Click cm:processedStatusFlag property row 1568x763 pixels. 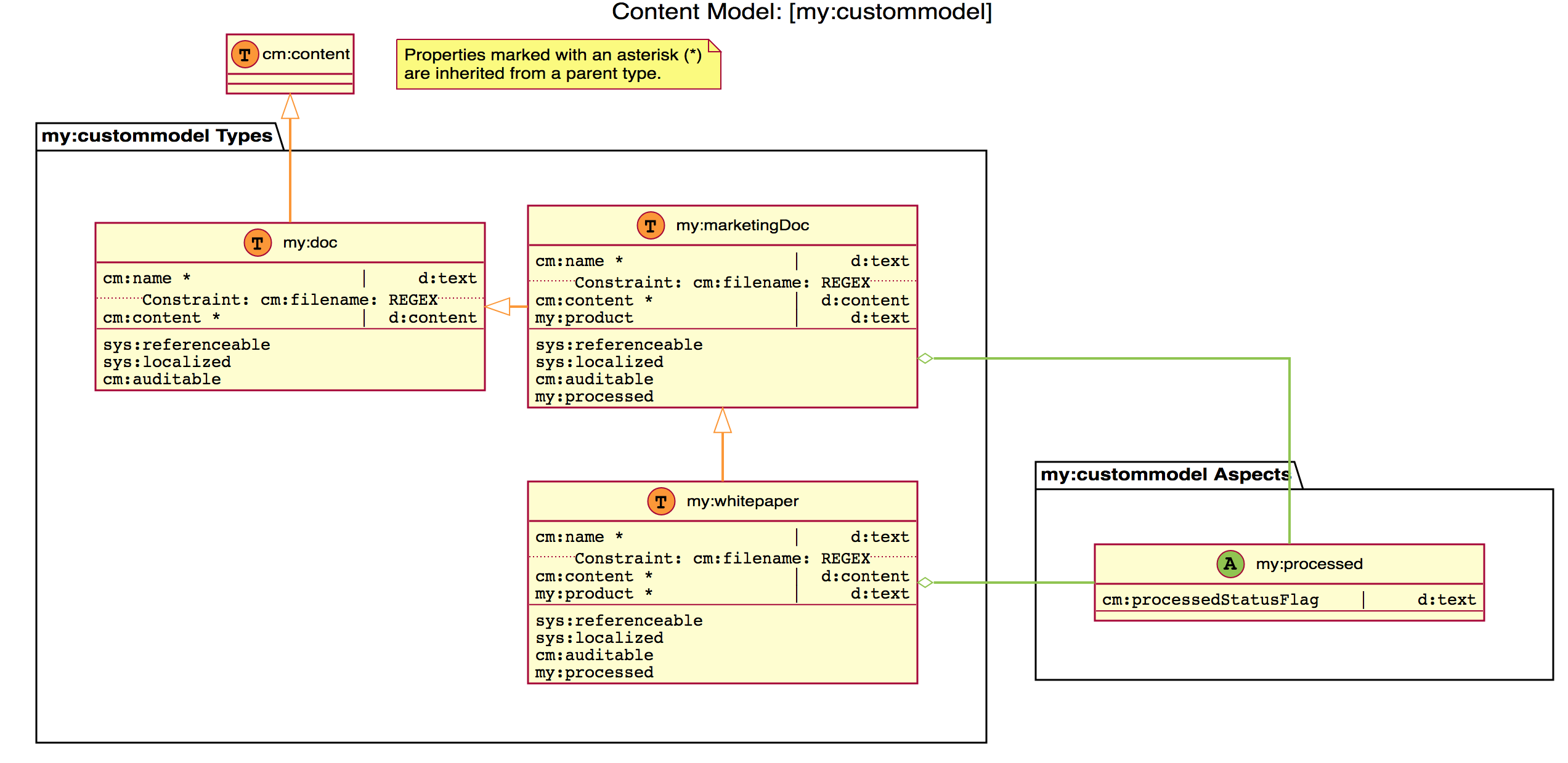click(1210, 600)
